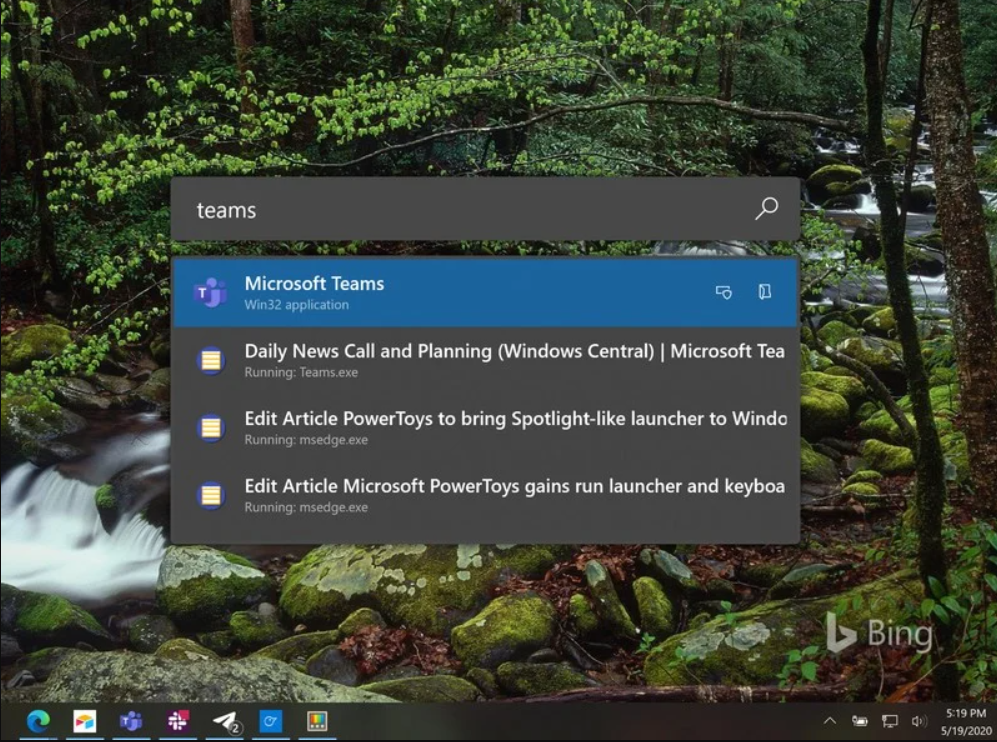The image size is (997, 742).
Task: Expand hidden system tray icons chevron
Action: pyautogui.click(x=830, y=721)
